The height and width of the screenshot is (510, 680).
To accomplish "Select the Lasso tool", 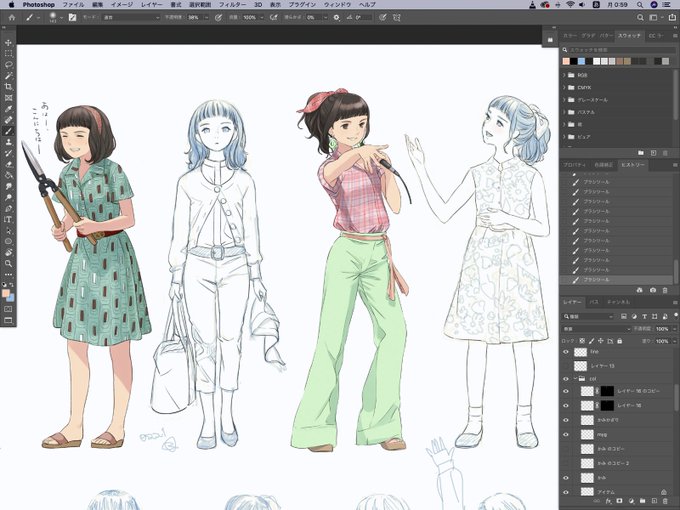I will point(8,65).
